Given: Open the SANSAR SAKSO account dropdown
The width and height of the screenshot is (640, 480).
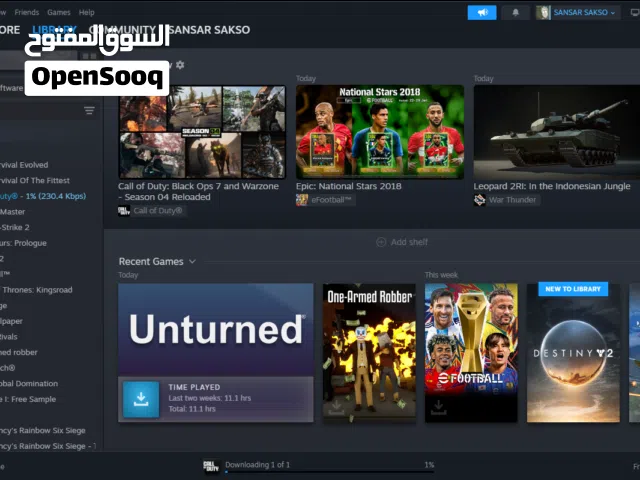Looking at the screenshot, I should (584, 13).
